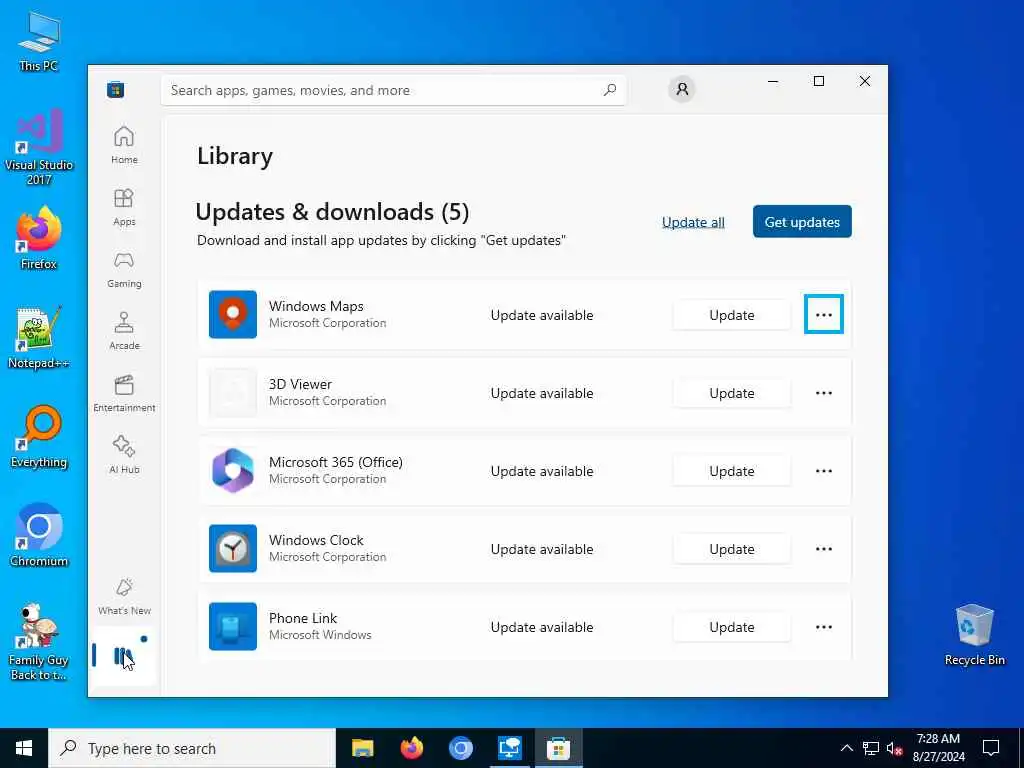This screenshot has height=768, width=1024.
Task: Click the Windows Clock app icon
Action: point(232,549)
